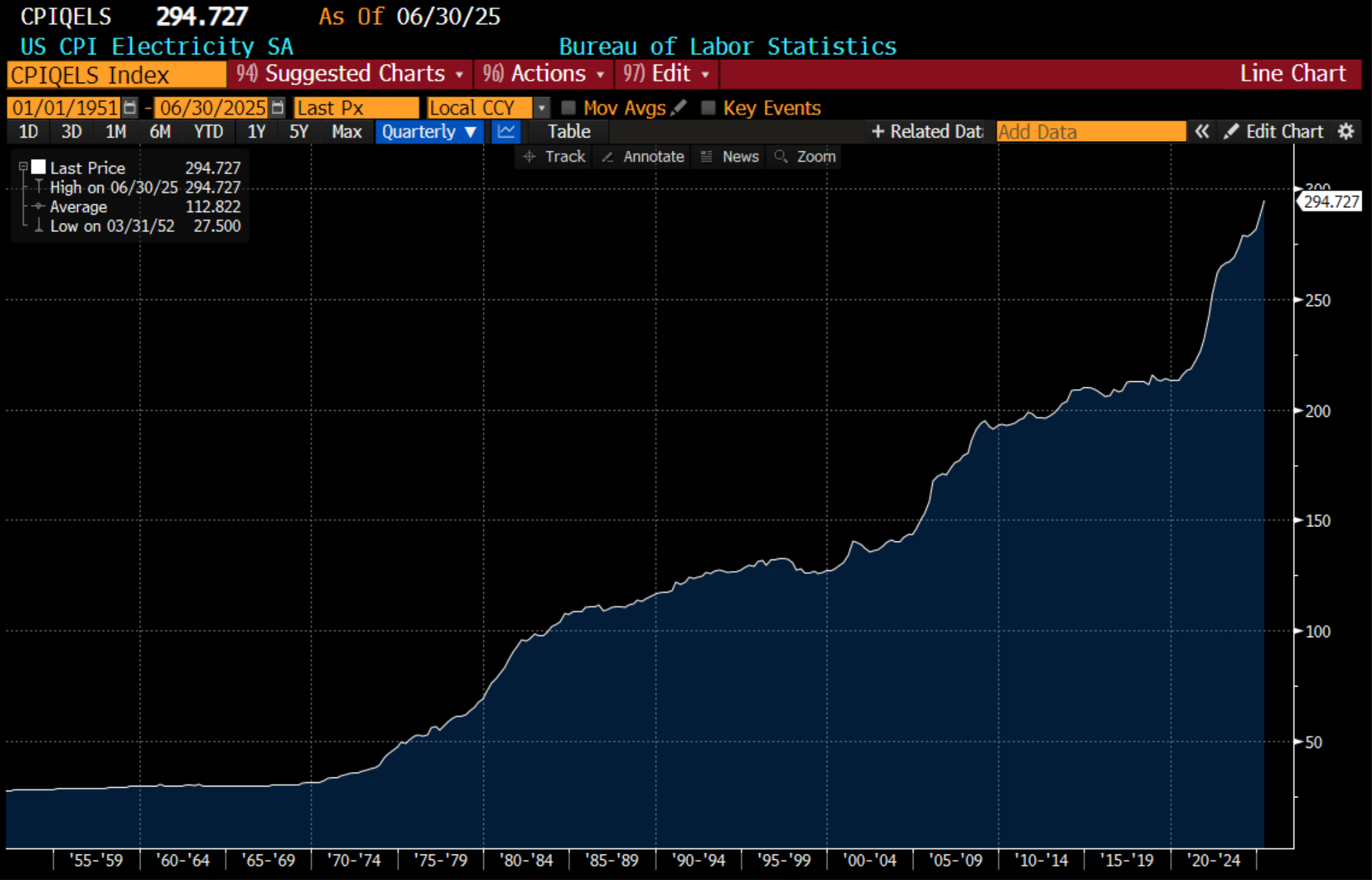Open the end date calendar picker
1372x880 pixels.
point(277,107)
